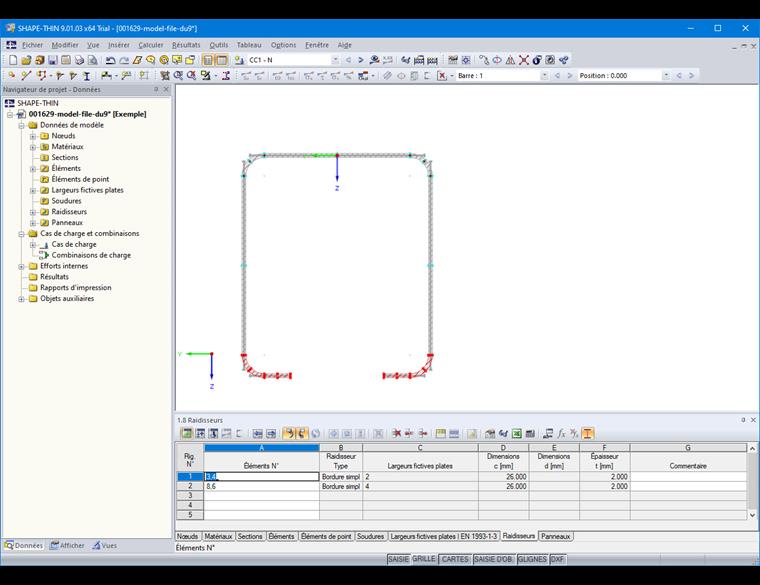Click the Éléments N° cell in row 2
This screenshot has height=585, width=760.
262,486
